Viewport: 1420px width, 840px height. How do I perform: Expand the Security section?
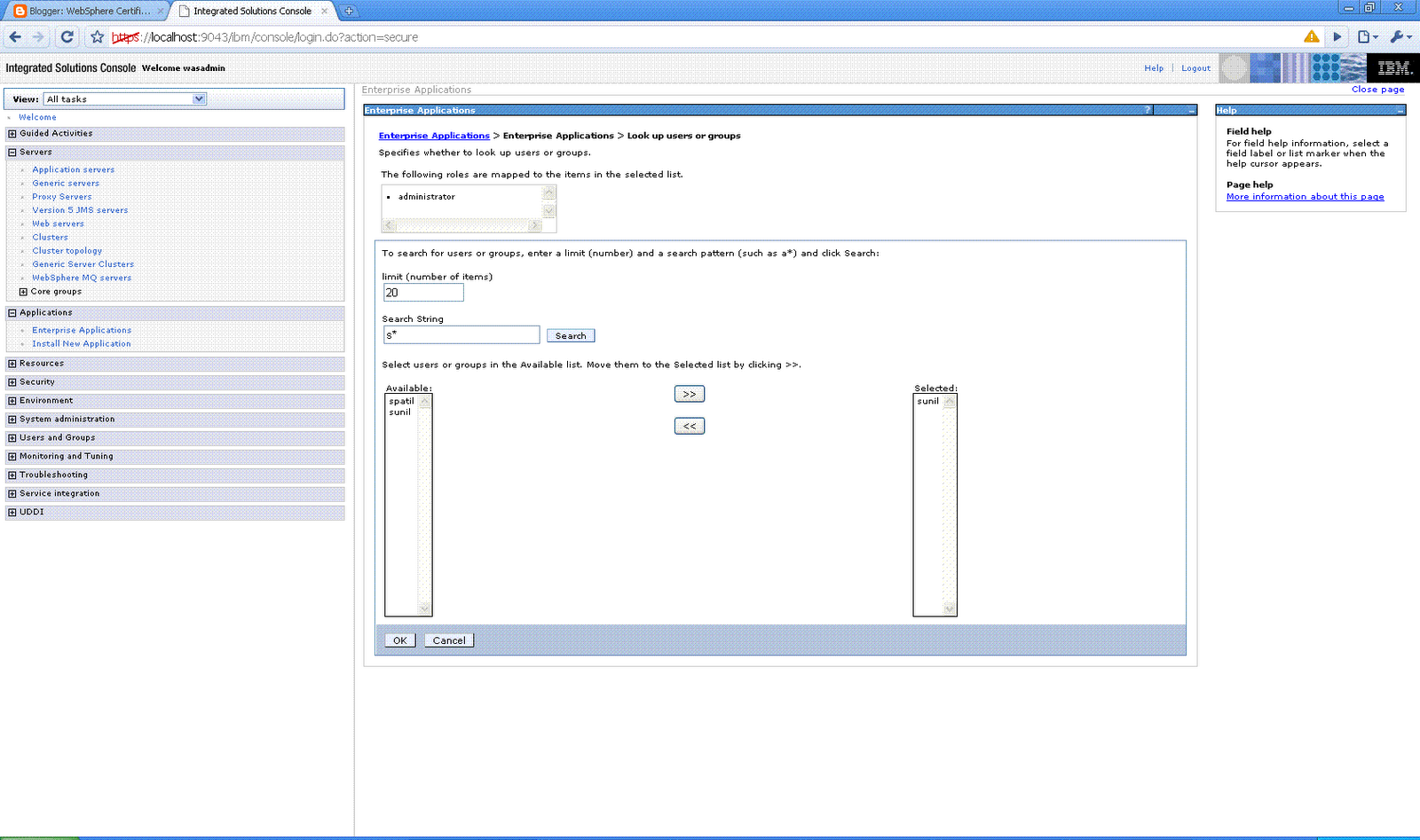(12, 382)
